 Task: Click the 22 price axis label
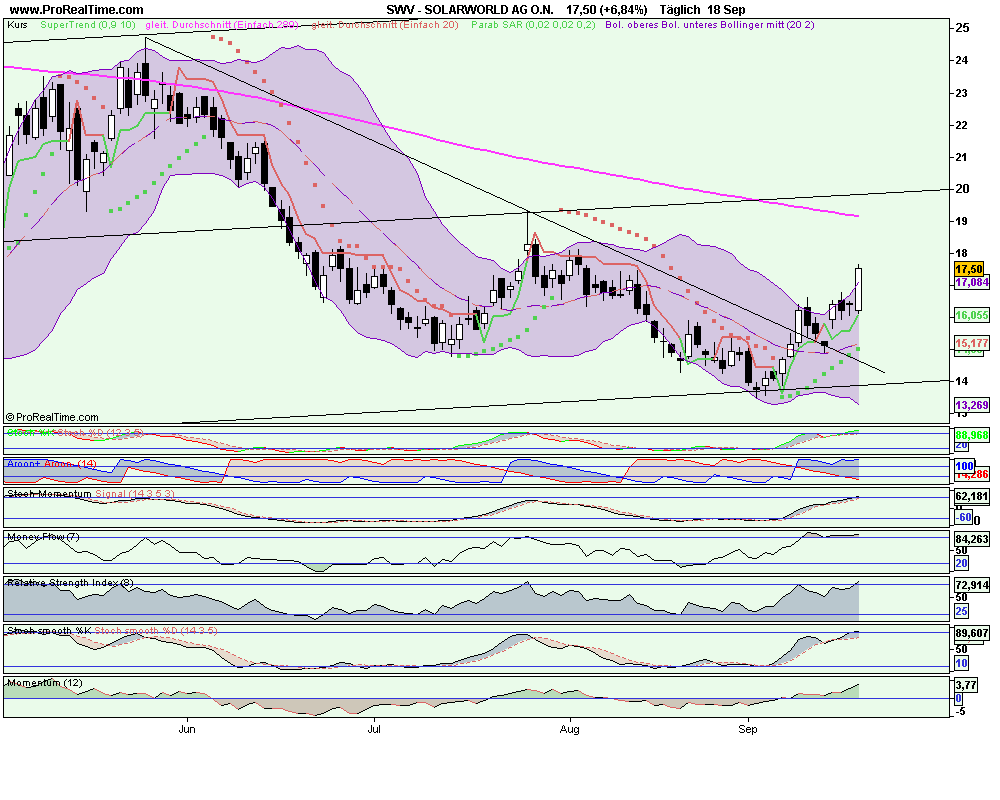pos(962,125)
